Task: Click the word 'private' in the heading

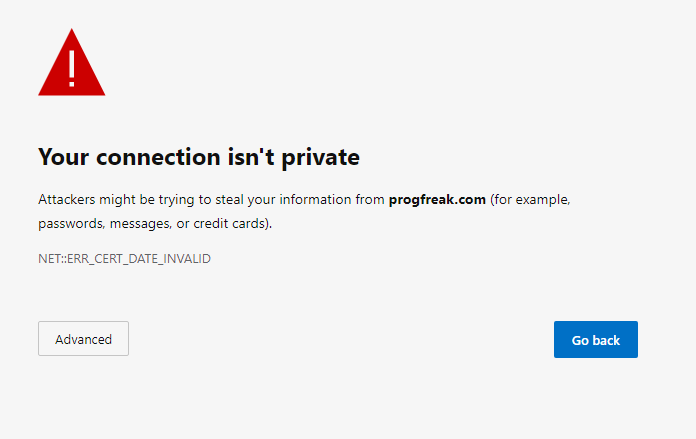Action: [320, 158]
